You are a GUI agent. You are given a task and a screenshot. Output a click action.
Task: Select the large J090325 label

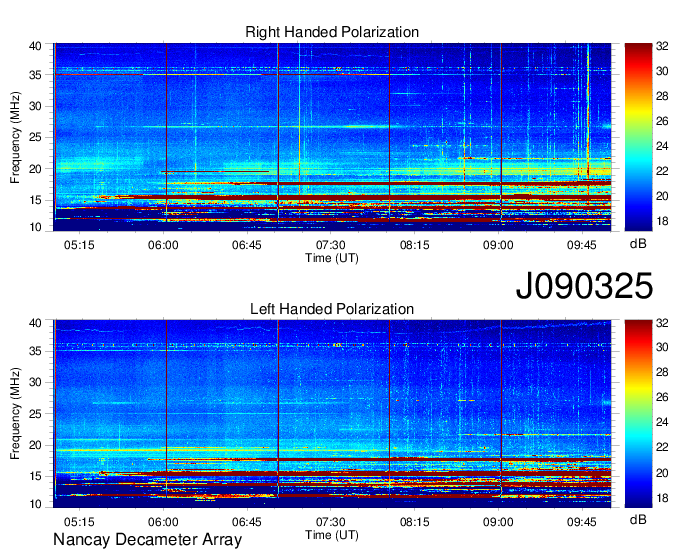pos(584,286)
